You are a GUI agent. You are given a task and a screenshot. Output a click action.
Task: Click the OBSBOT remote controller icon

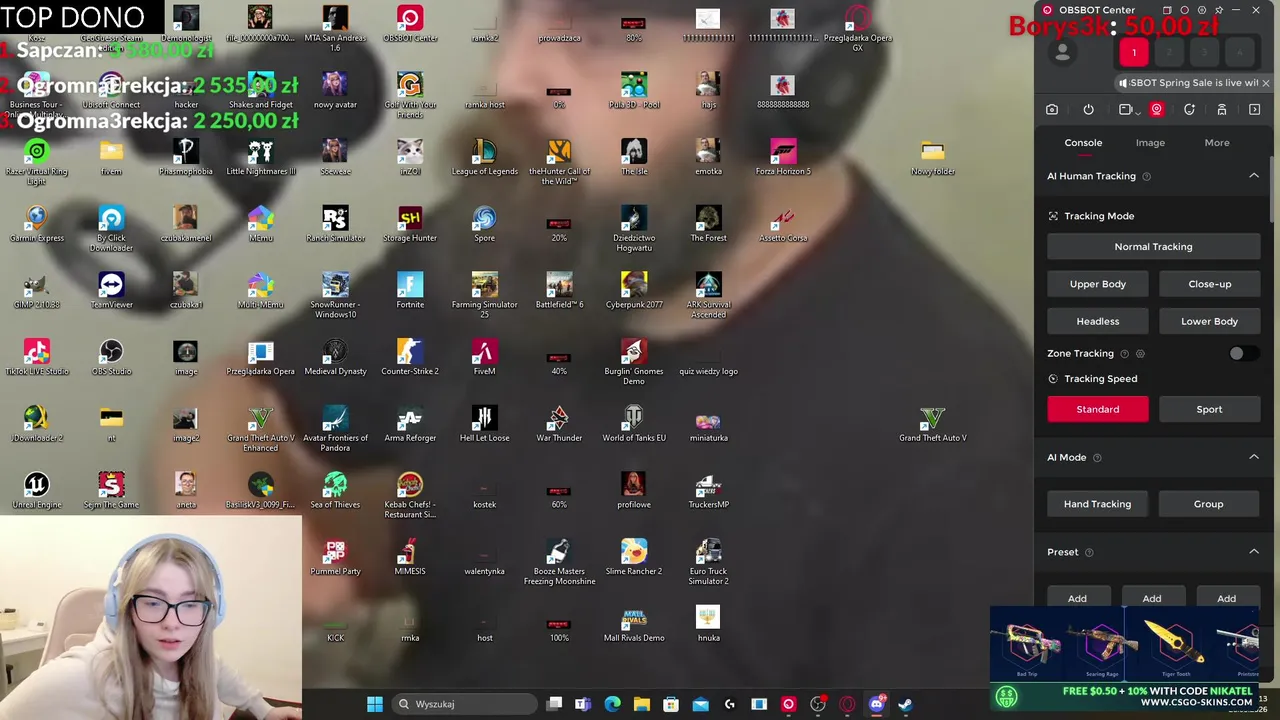1221,110
